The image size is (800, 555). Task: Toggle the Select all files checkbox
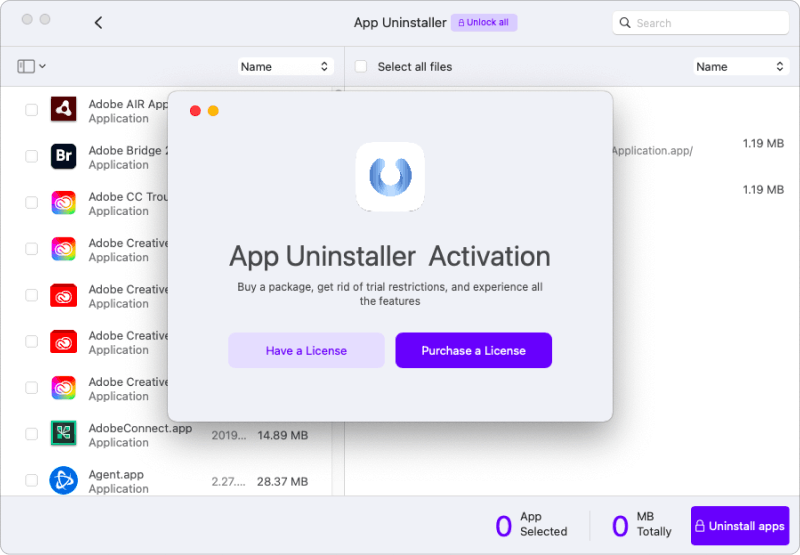[x=361, y=67]
